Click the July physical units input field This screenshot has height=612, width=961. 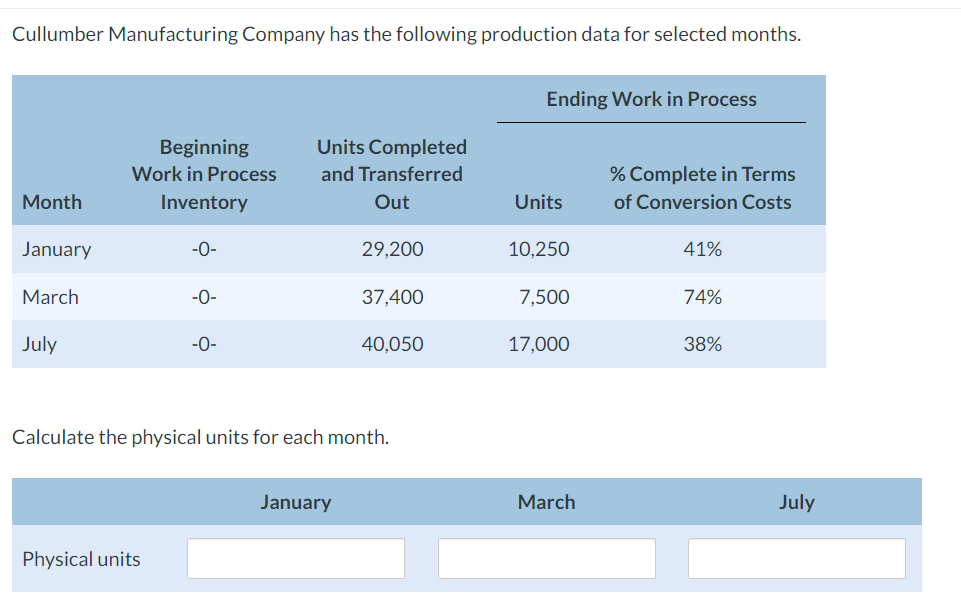[x=796, y=558]
